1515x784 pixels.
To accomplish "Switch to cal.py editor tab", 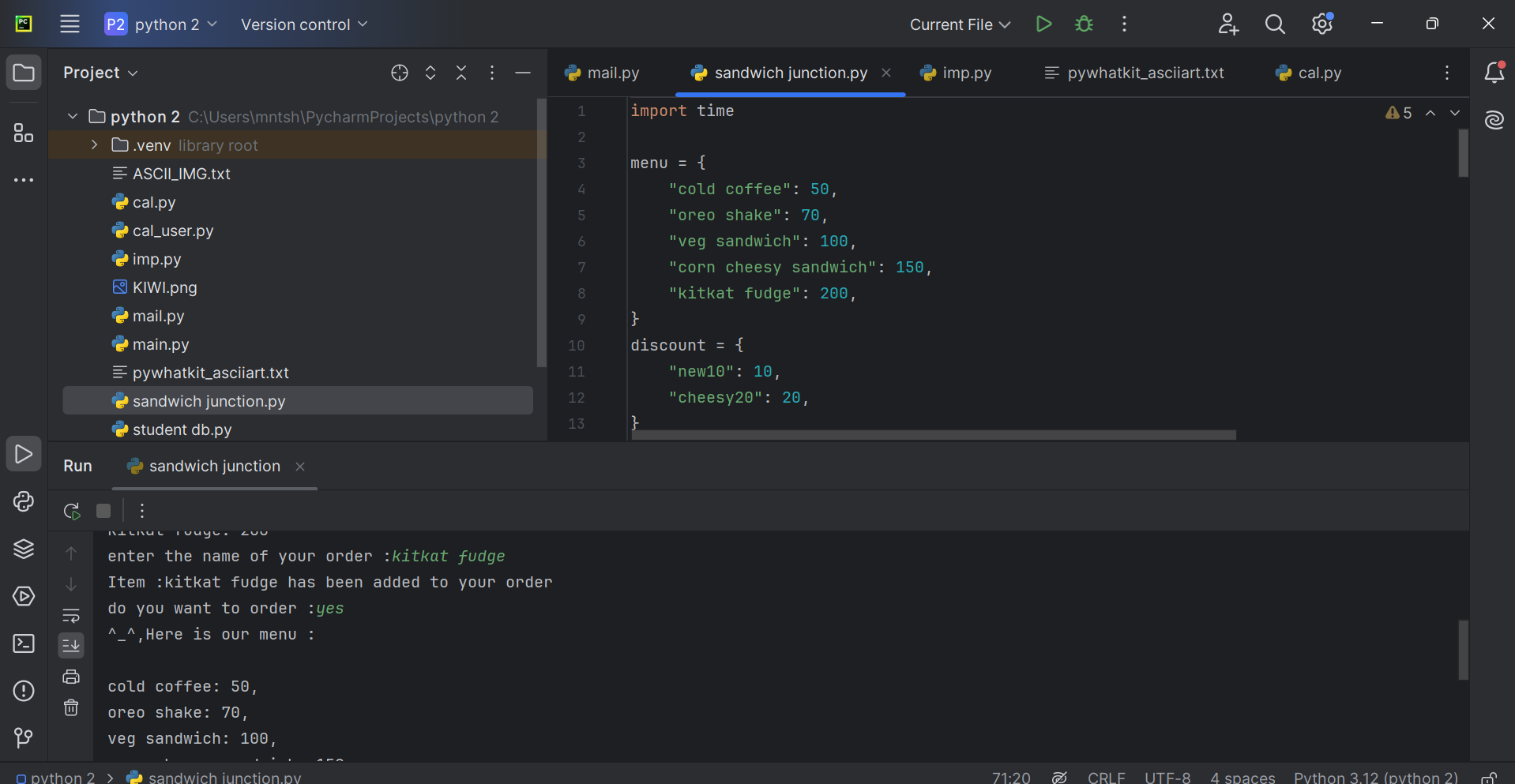I will click(1308, 73).
